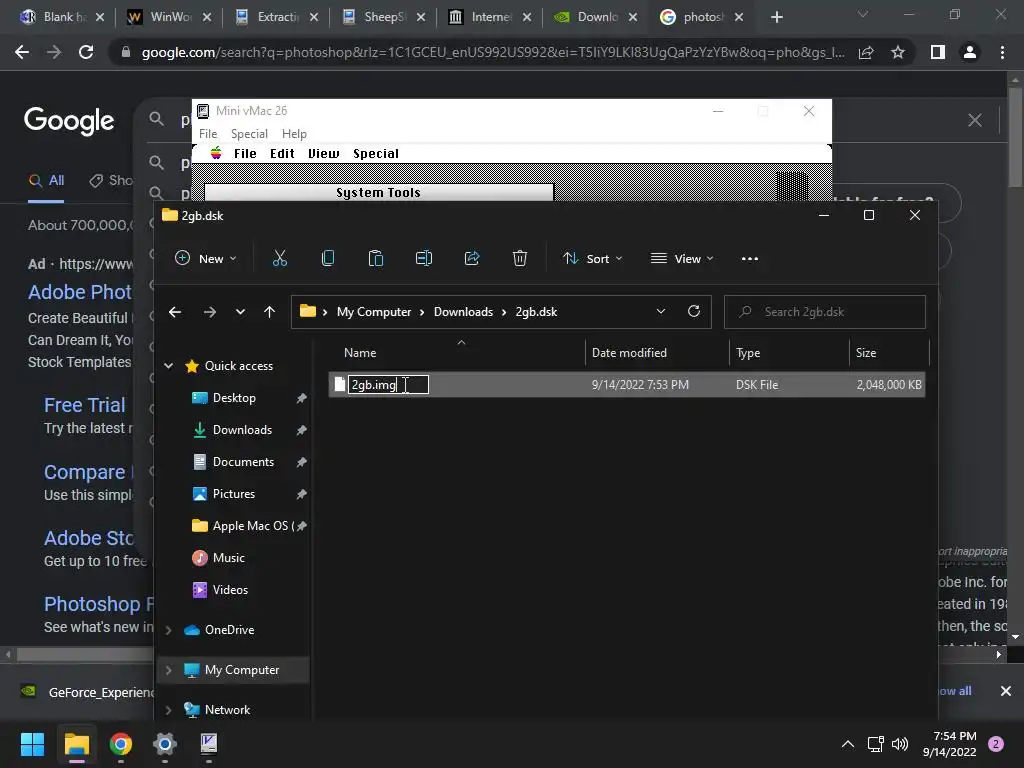Sort files by Type column header
Screen dimensions: 1024x768
pos(748,353)
